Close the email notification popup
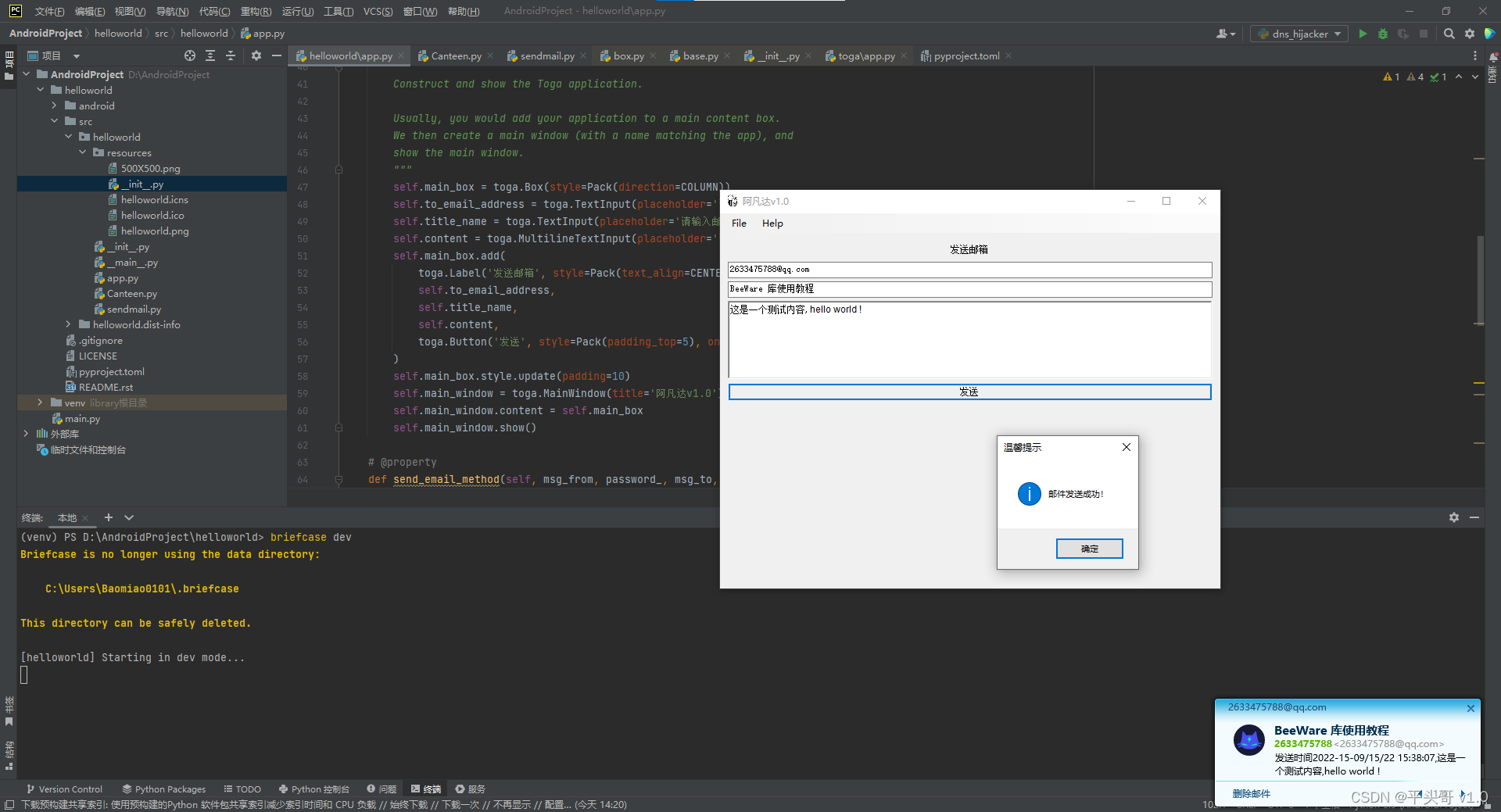Screen dimensions: 1501x812 (x=1471, y=708)
